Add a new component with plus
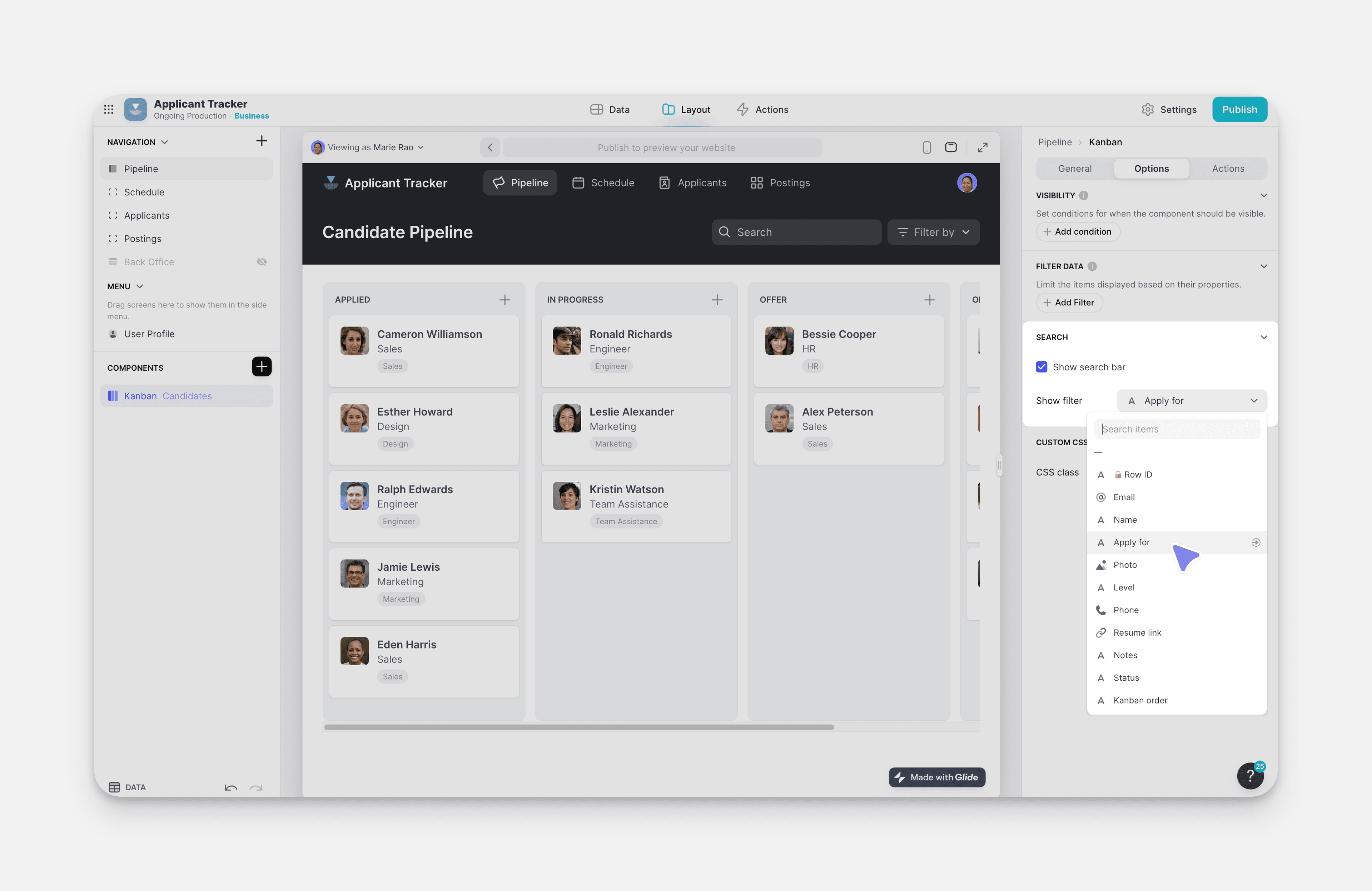The height and width of the screenshot is (891, 1372). [262, 366]
